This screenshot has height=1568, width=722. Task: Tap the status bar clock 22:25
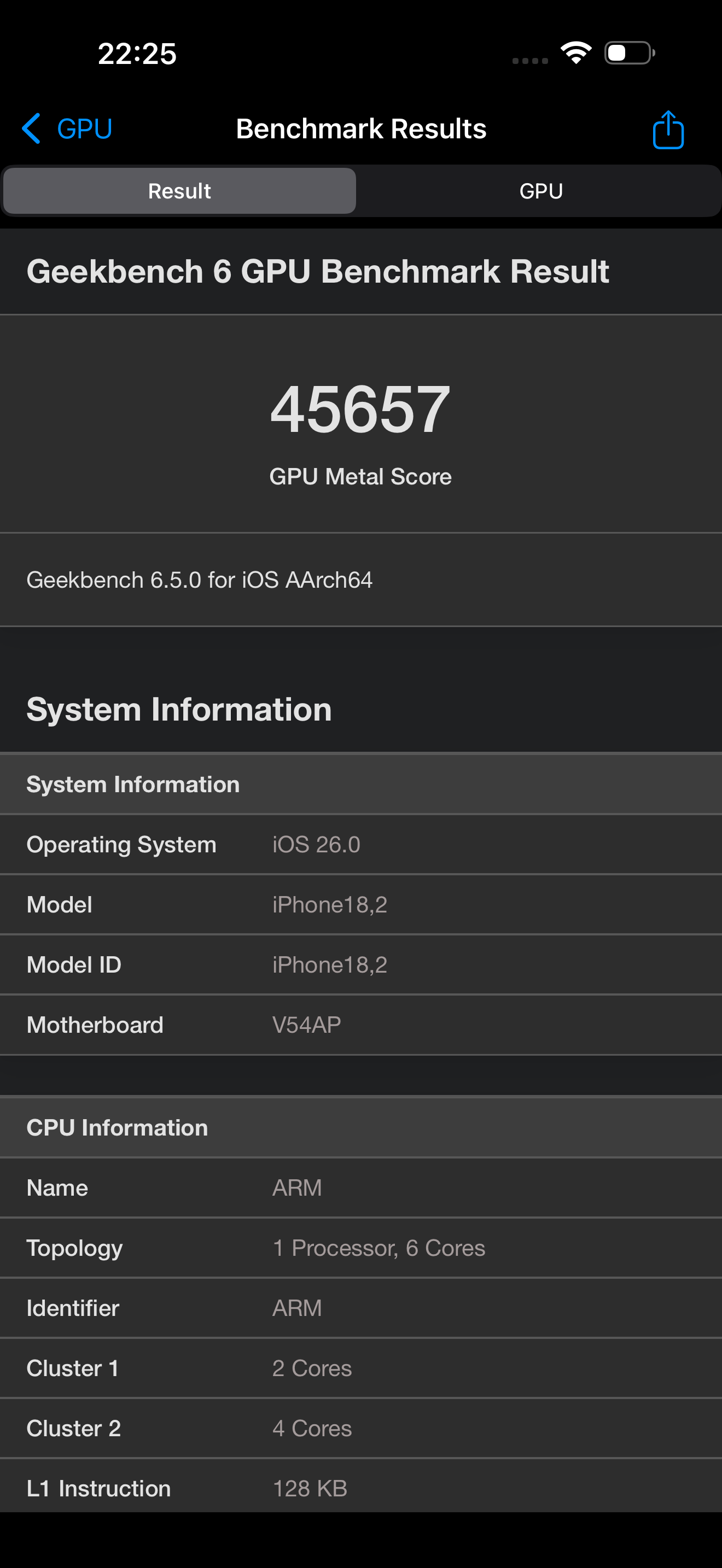[137, 54]
